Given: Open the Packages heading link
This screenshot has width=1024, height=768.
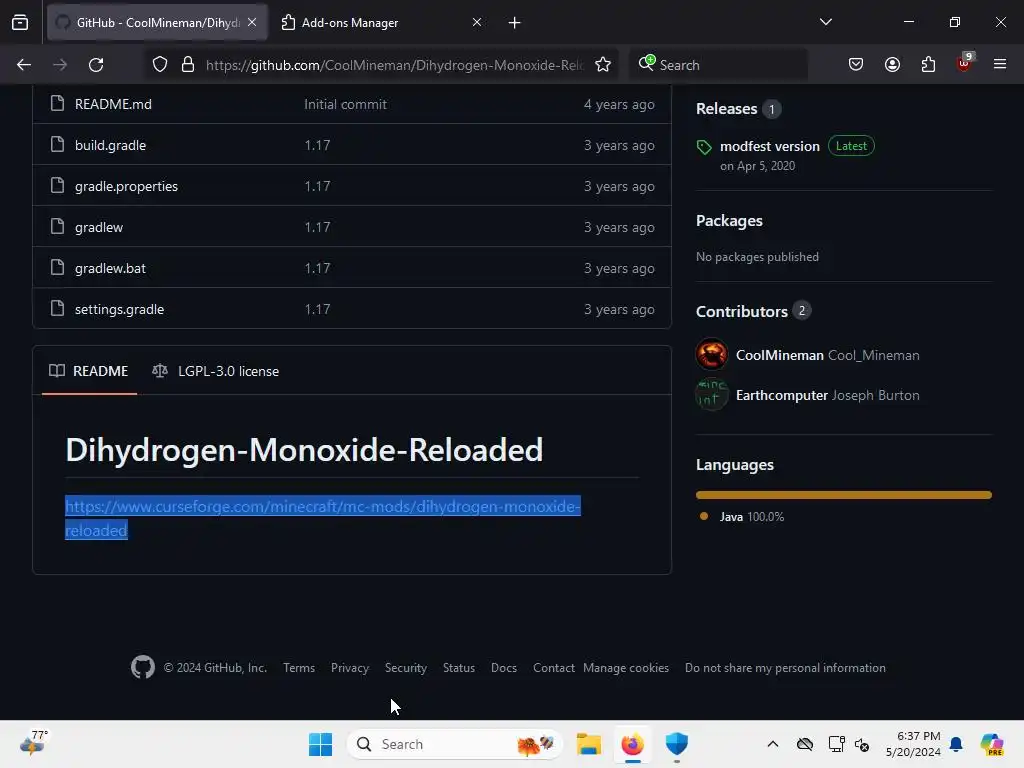Looking at the screenshot, I should (729, 221).
